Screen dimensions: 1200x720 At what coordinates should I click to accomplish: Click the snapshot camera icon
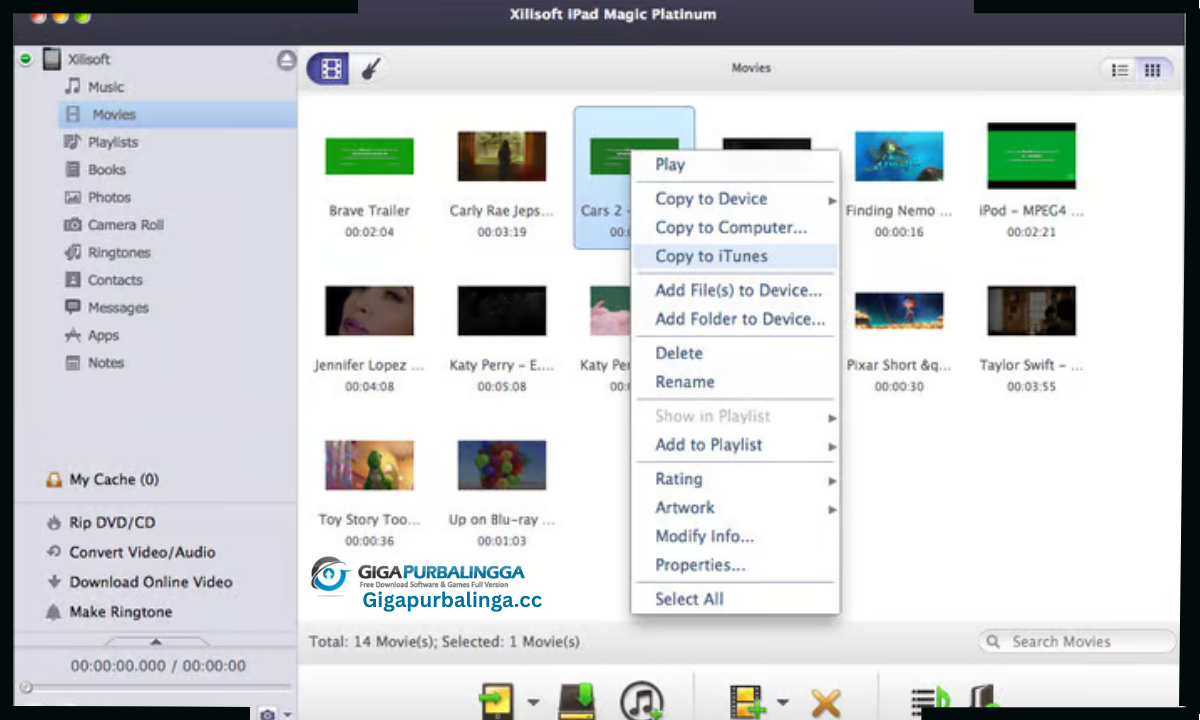[267, 714]
